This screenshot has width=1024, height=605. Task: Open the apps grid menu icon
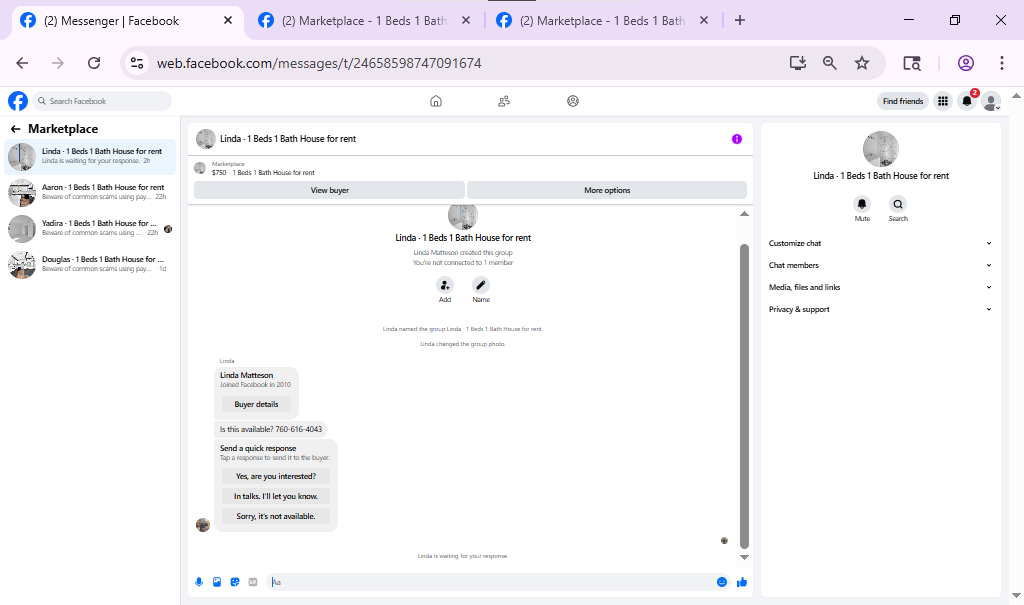pos(942,101)
